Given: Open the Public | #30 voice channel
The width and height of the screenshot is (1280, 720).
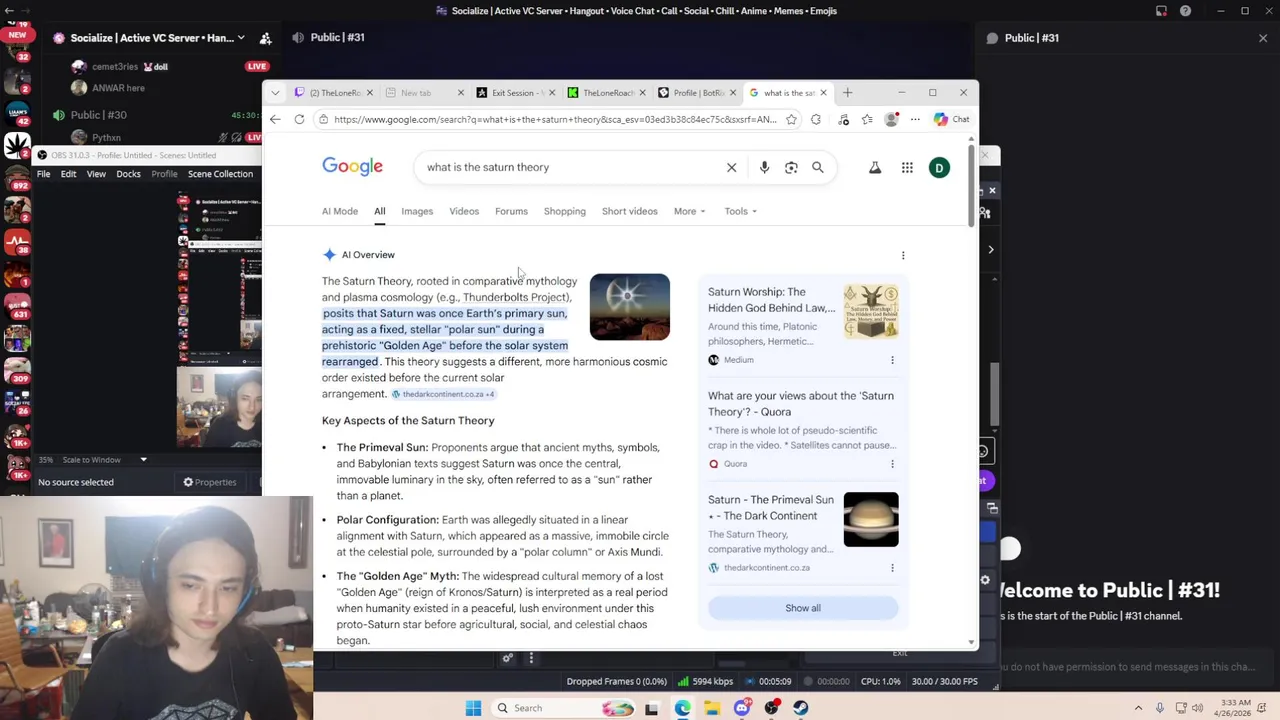Looking at the screenshot, I should pyautogui.click(x=98, y=115).
